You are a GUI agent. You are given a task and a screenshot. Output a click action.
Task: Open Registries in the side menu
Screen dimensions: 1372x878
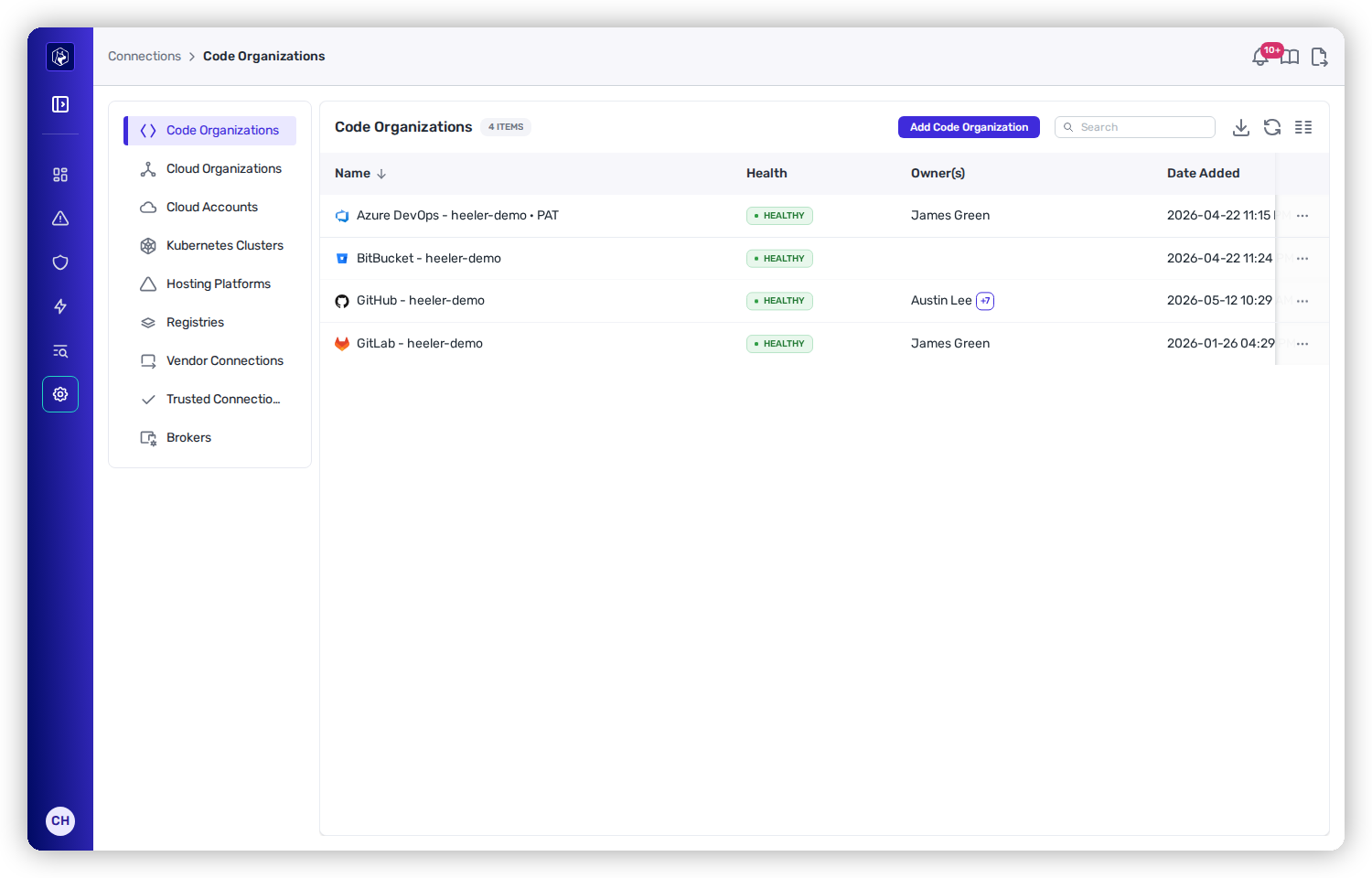pos(210,323)
